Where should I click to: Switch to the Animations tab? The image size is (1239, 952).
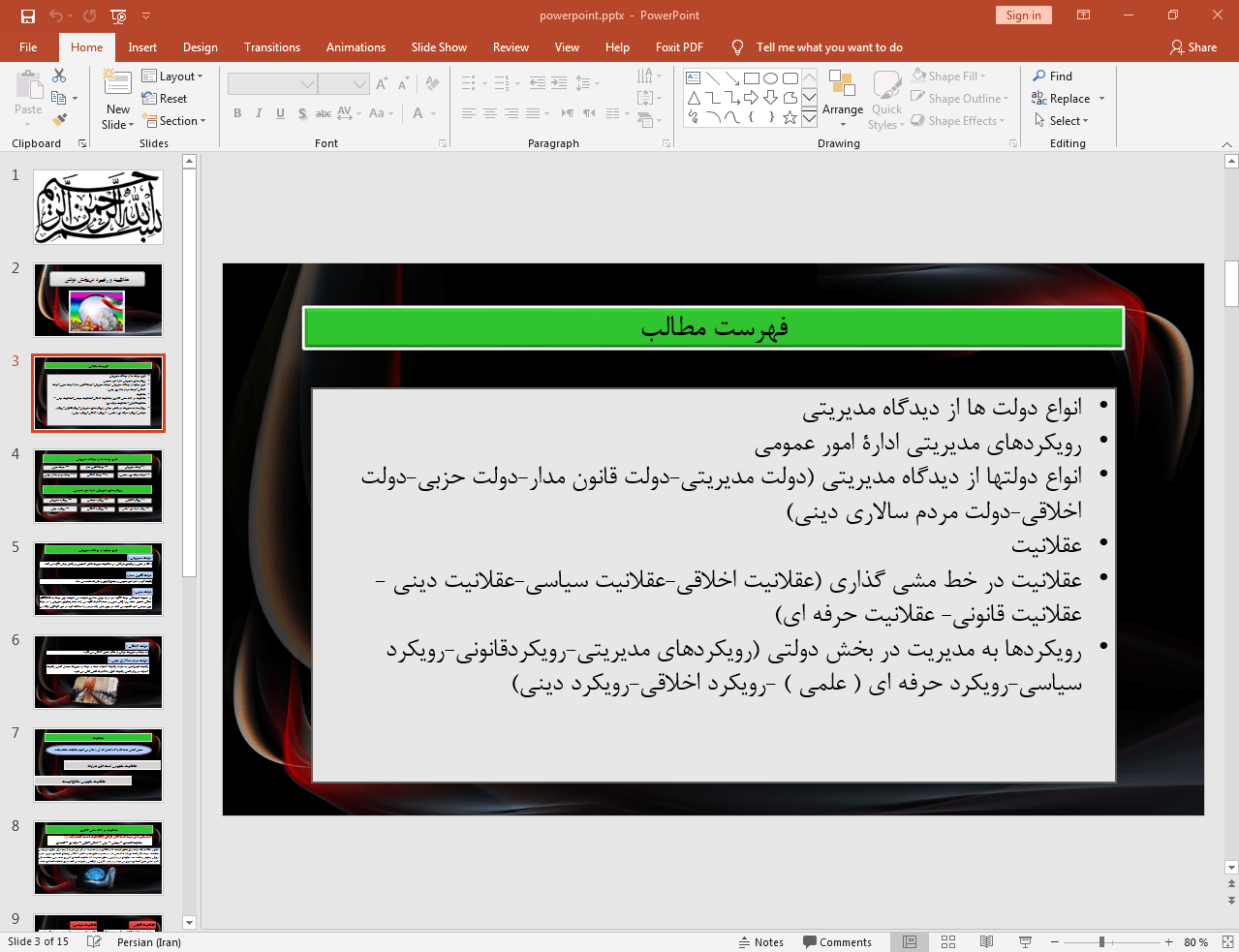point(356,47)
